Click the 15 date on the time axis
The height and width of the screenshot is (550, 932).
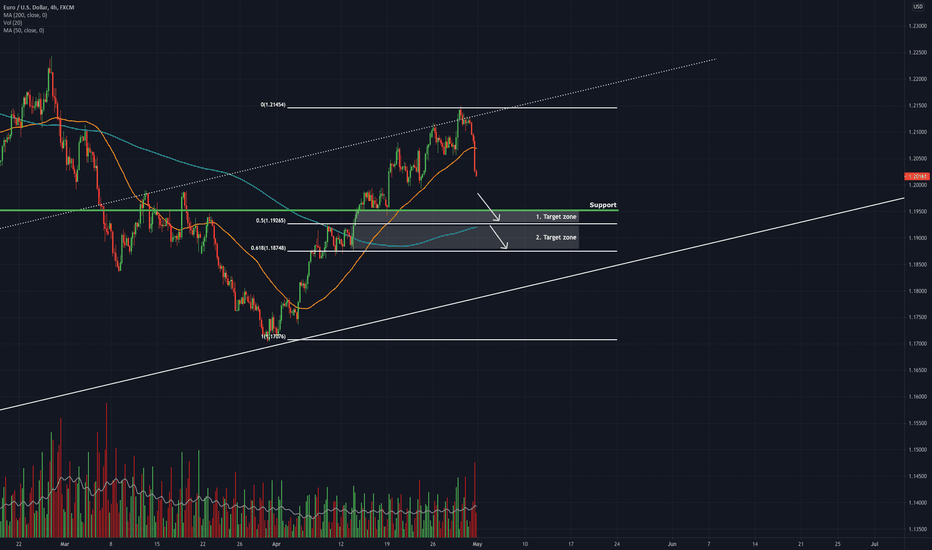coord(157,544)
